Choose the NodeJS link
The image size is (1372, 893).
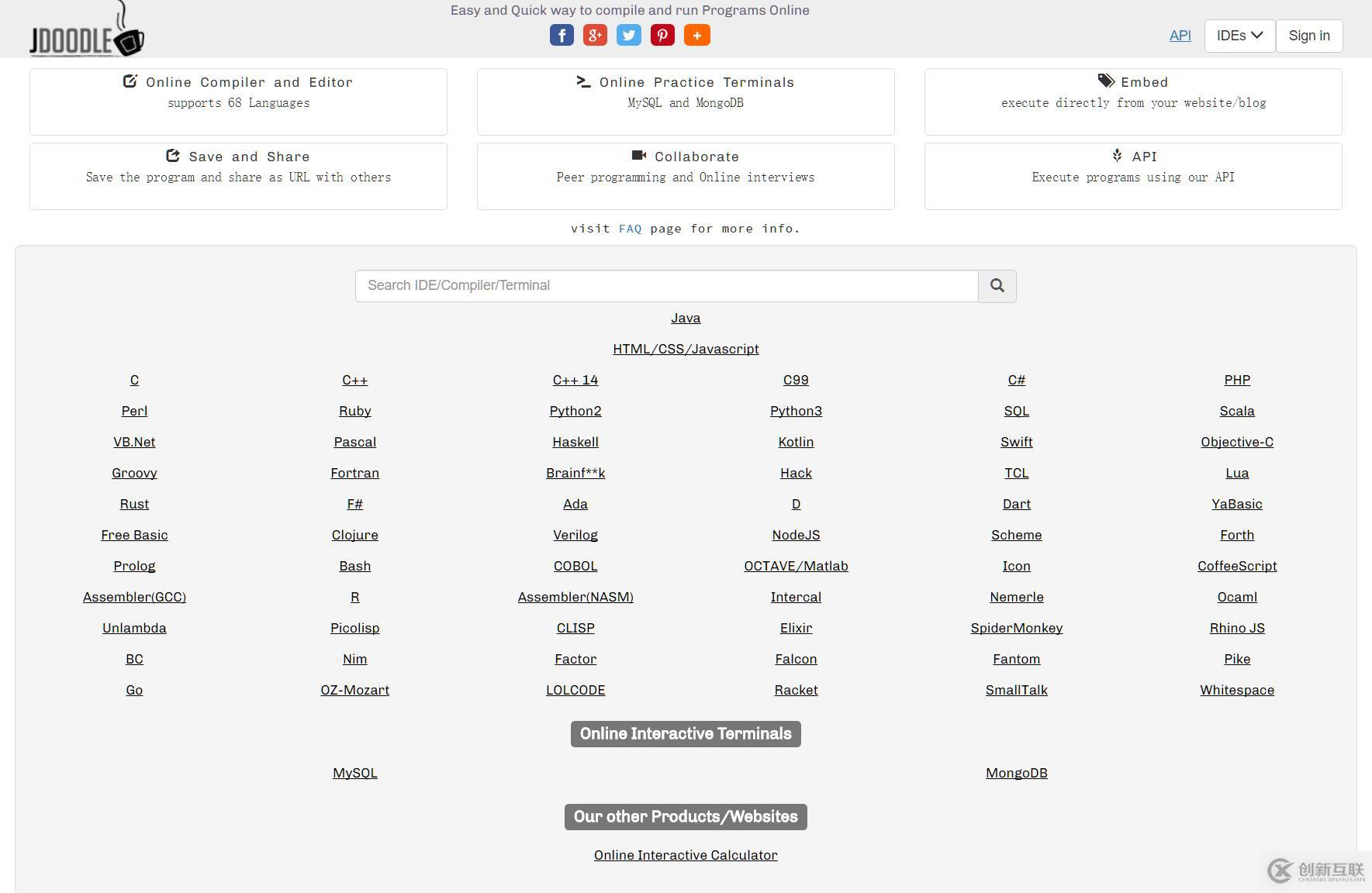(796, 535)
